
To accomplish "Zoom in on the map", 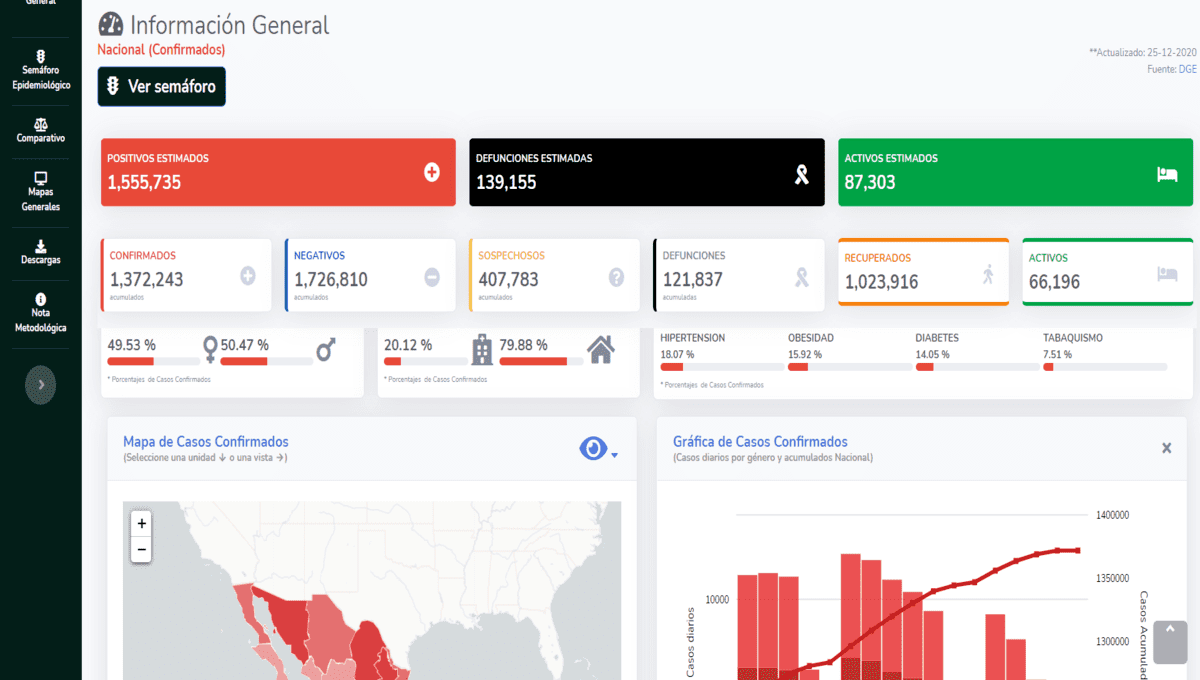I will 141,523.
